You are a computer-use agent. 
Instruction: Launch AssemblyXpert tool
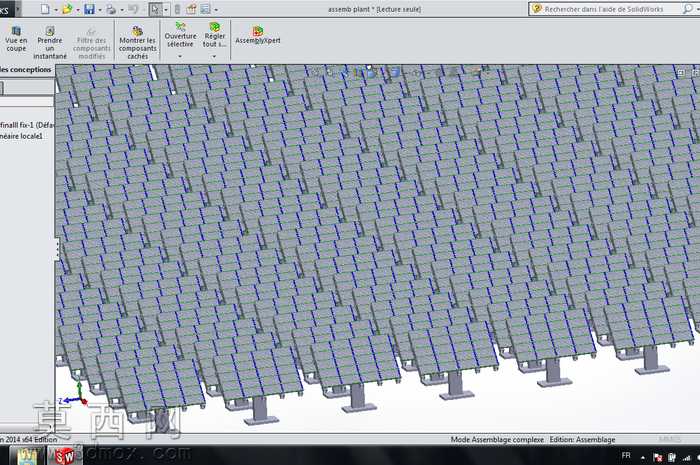point(258,35)
